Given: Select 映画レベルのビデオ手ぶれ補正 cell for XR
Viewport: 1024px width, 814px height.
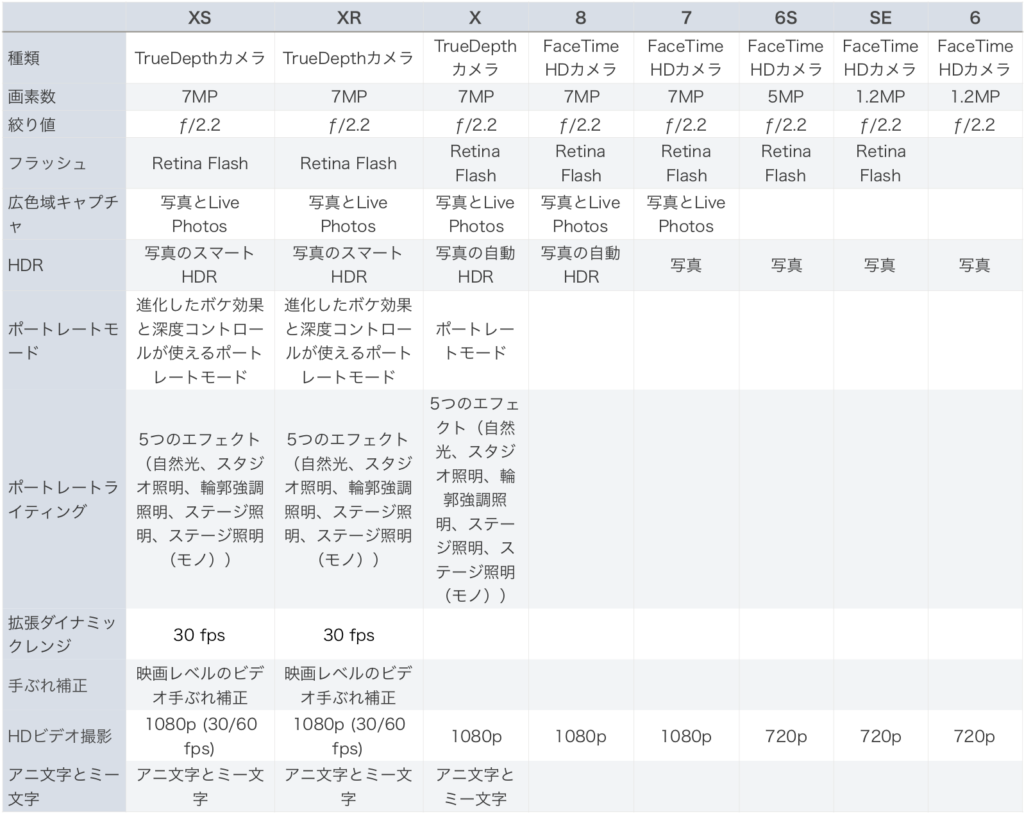Looking at the screenshot, I should pos(349,685).
